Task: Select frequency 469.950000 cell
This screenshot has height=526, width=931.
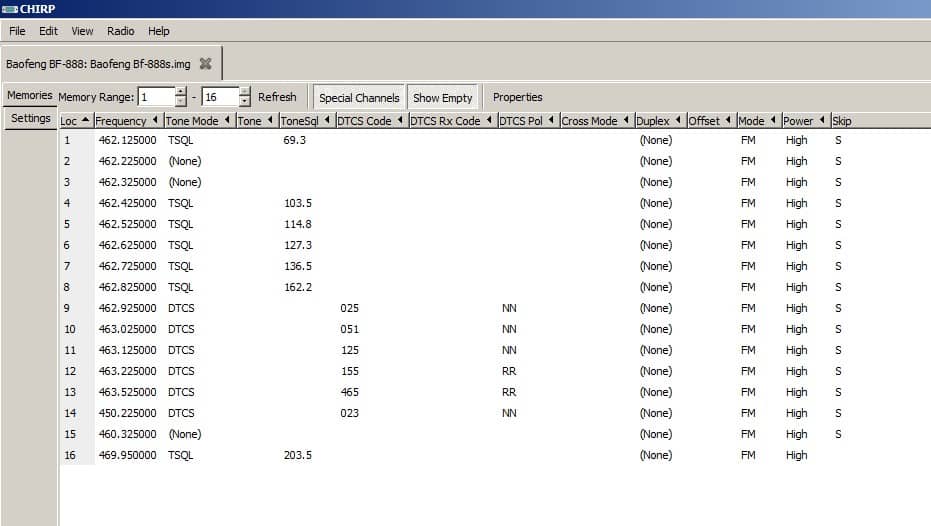Action: [x=128, y=455]
